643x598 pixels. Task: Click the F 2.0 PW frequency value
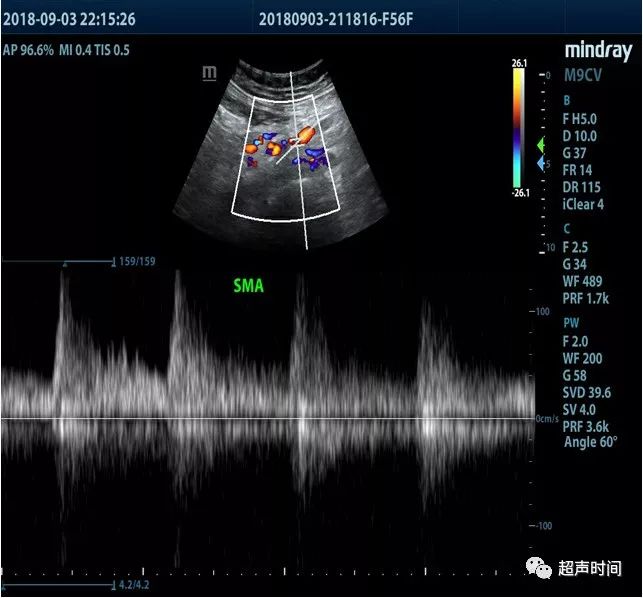pyautogui.click(x=575, y=341)
